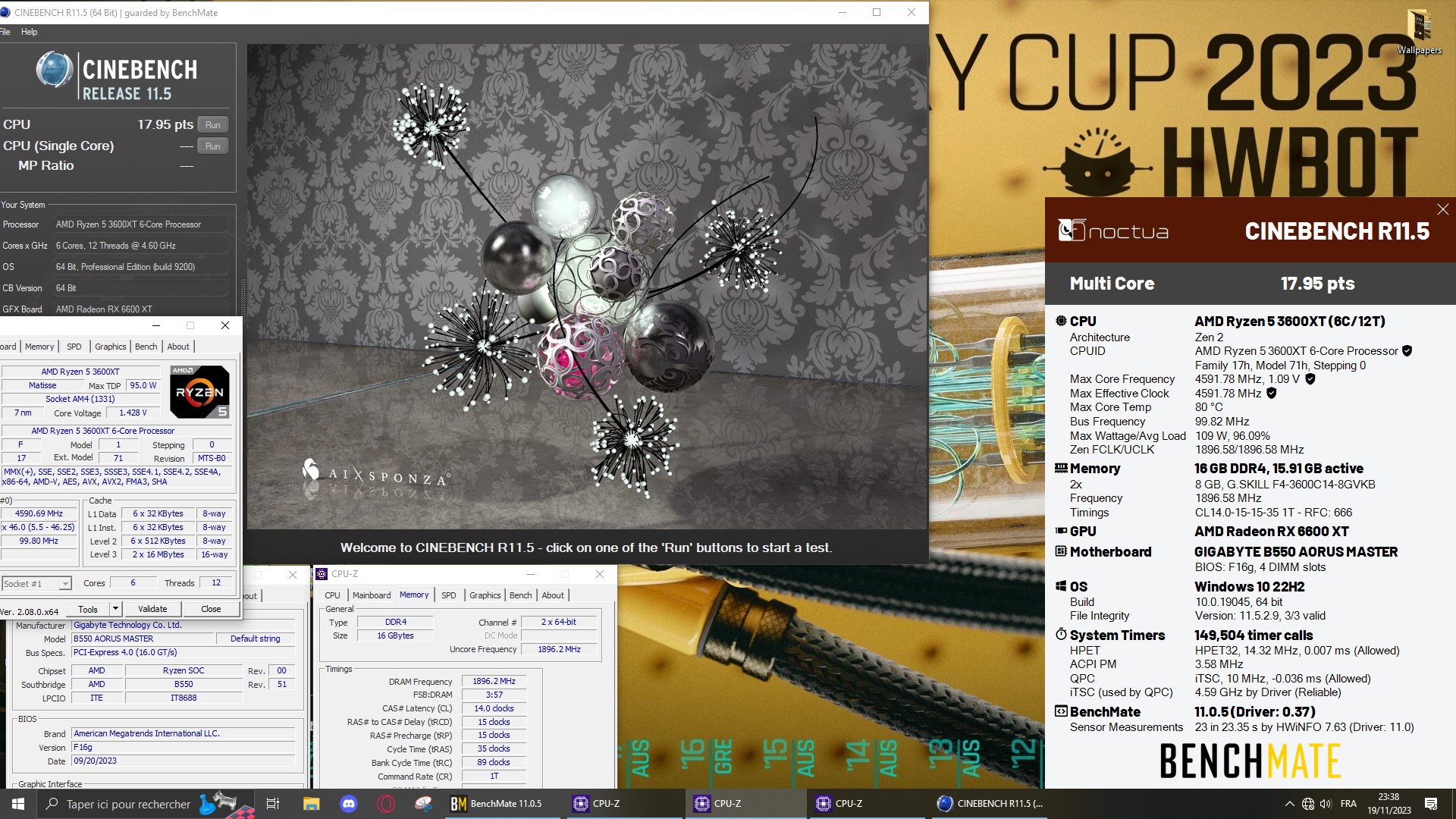Image resolution: width=1456 pixels, height=819 pixels.
Task: Switch to the CINEBENCH R11.5 taskbar entry
Action: click(990, 804)
